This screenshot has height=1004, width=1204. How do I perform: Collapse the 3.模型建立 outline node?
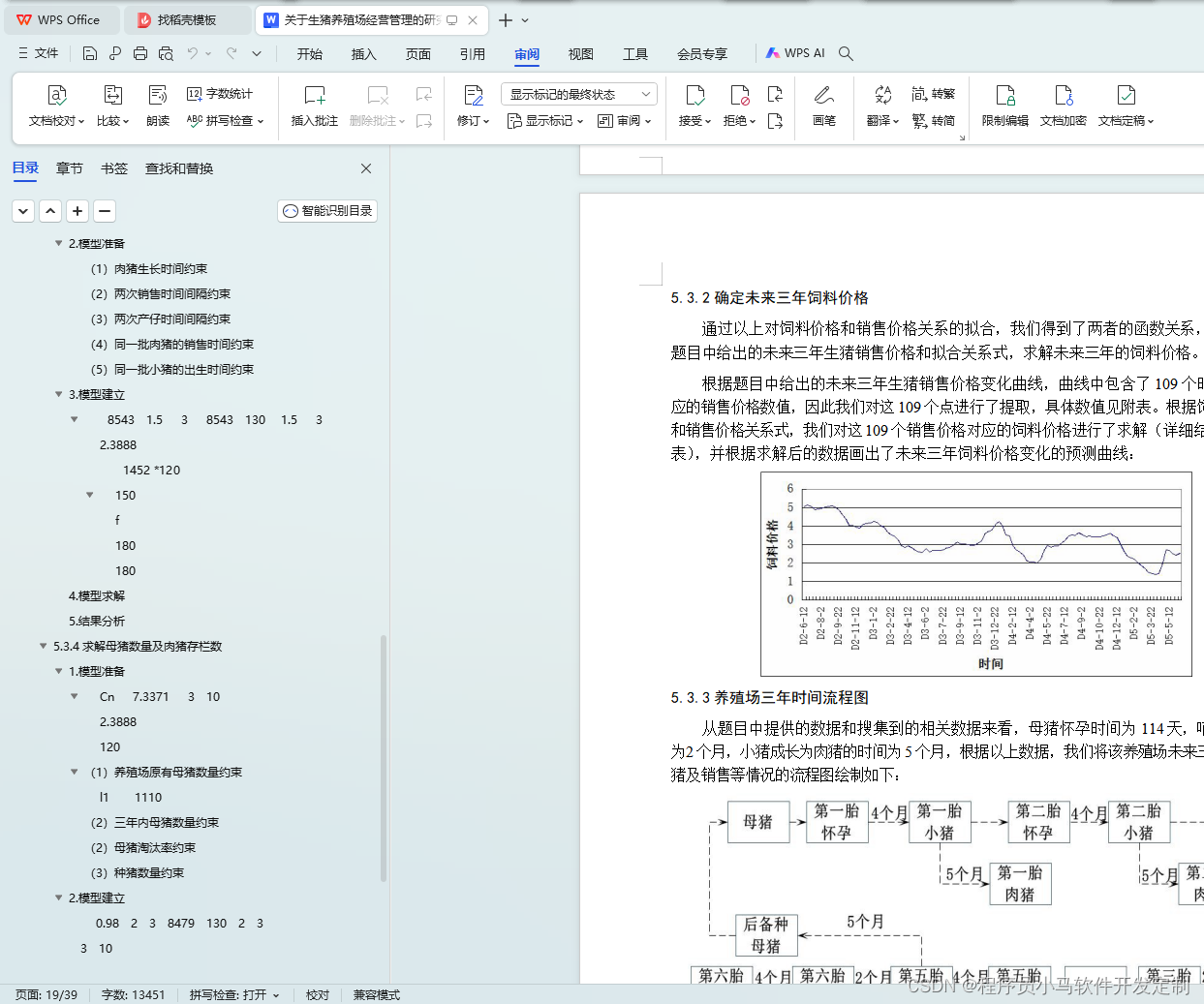pyautogui.click(x=58, y=394)
